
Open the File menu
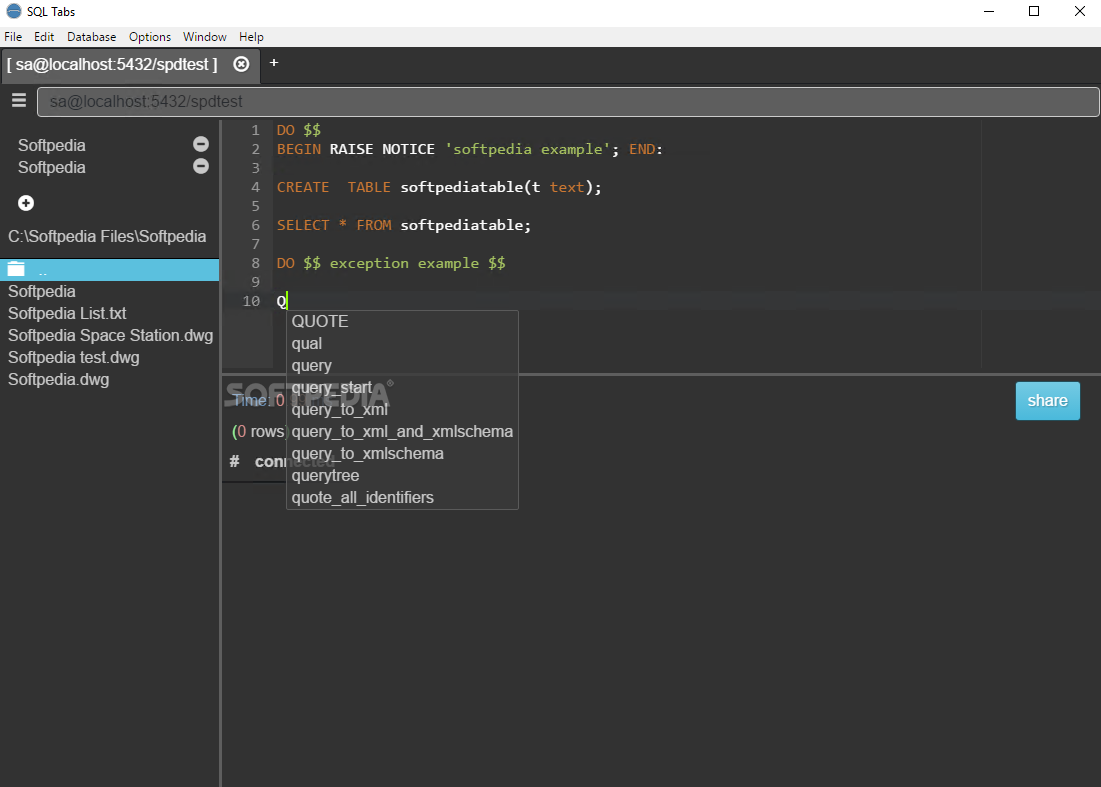13,37
